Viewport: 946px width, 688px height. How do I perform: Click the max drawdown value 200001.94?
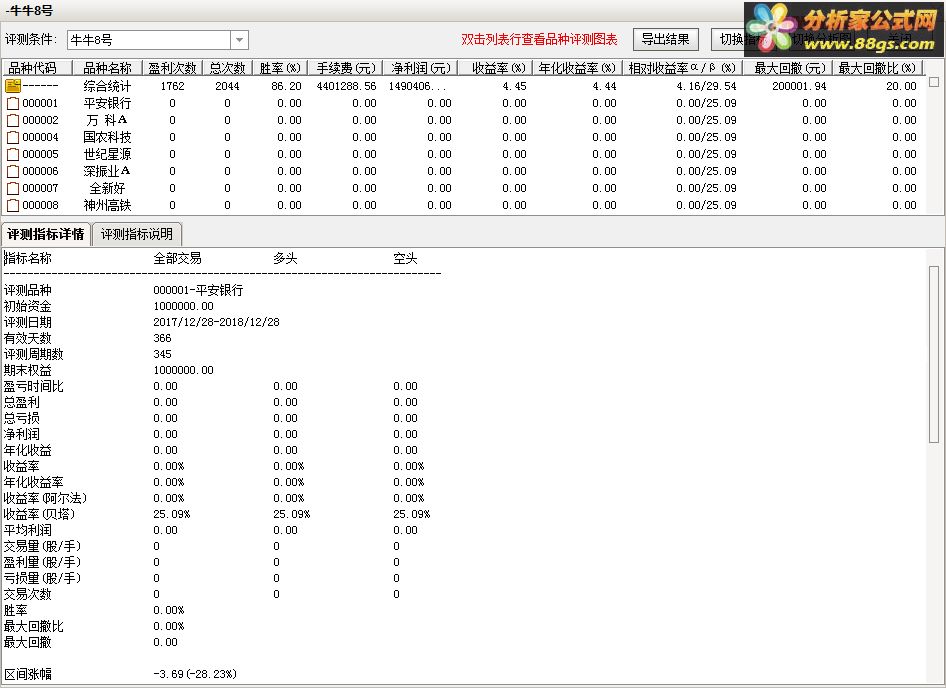(799, 86)
